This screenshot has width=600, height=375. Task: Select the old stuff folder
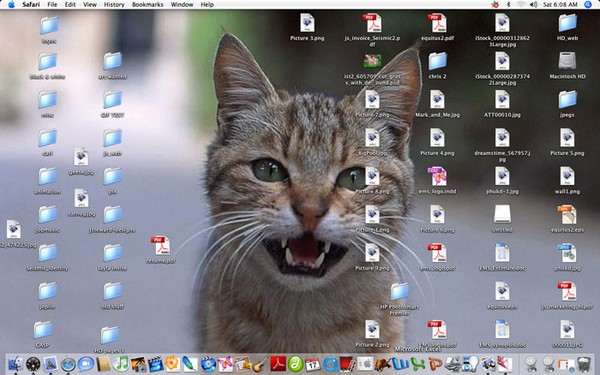click(112, 291)
